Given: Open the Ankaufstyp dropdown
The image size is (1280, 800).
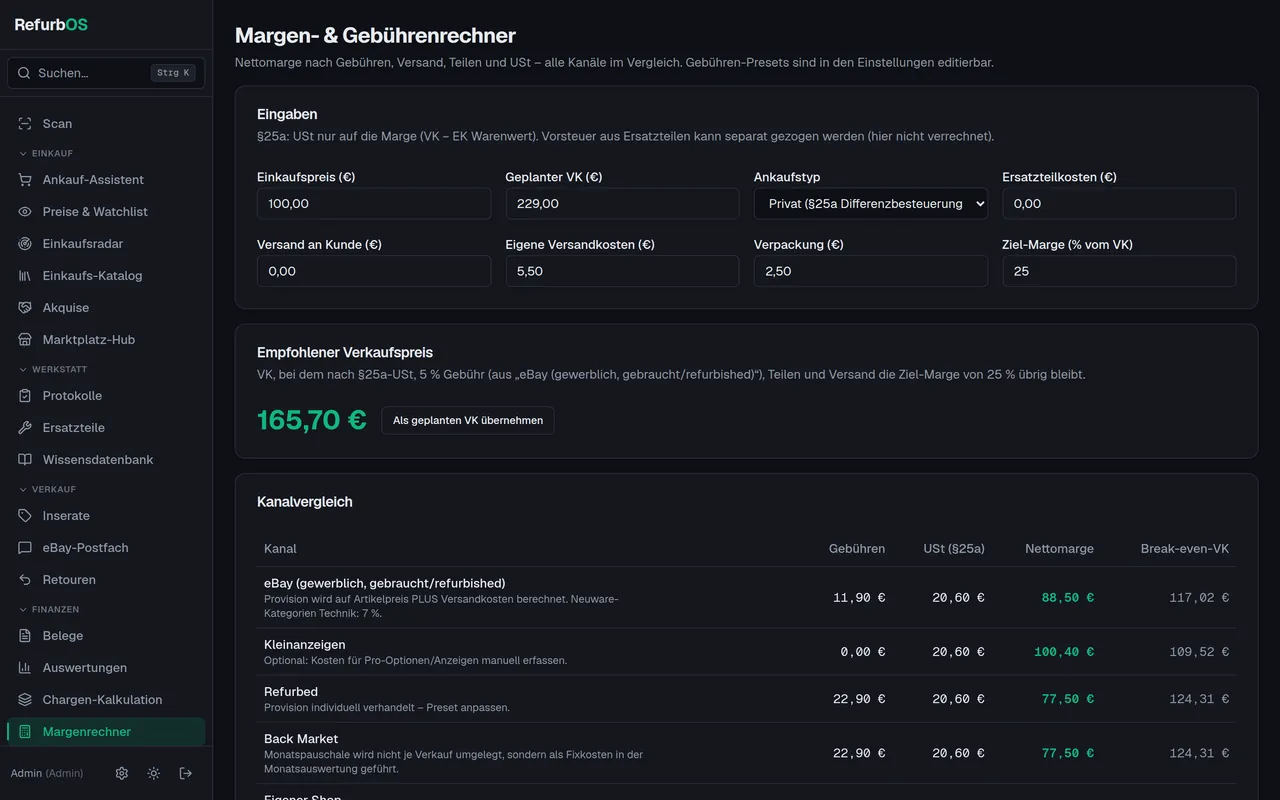Looking at the screenshot, I should click(871, 204).
